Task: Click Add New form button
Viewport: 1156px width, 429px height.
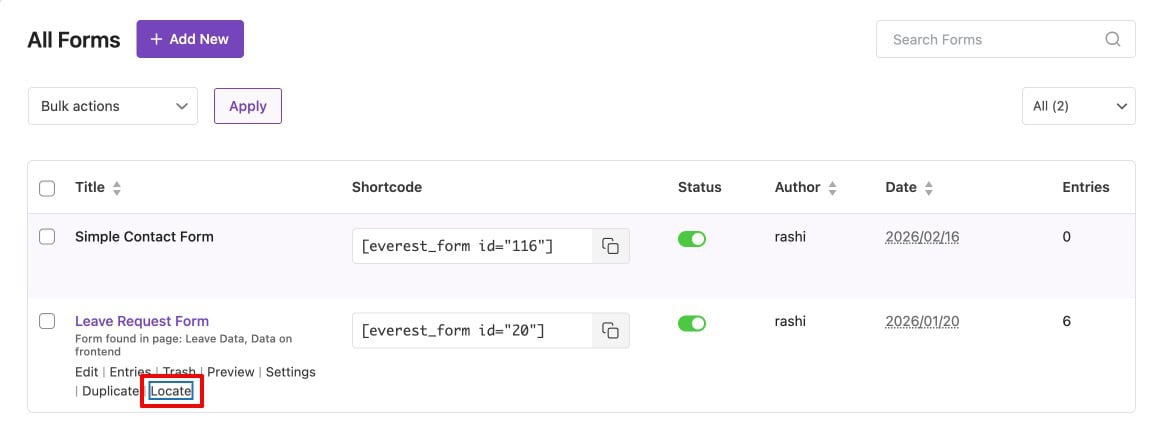Action: pyautogui.click(x=190, y=39)
